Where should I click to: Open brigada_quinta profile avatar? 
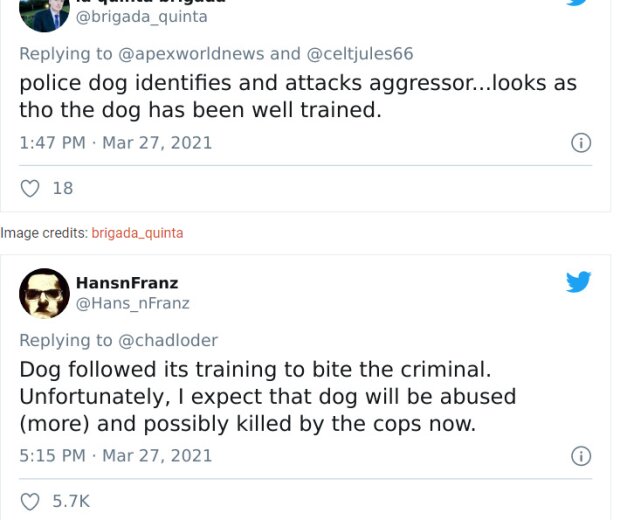click(x=44, y=15)
